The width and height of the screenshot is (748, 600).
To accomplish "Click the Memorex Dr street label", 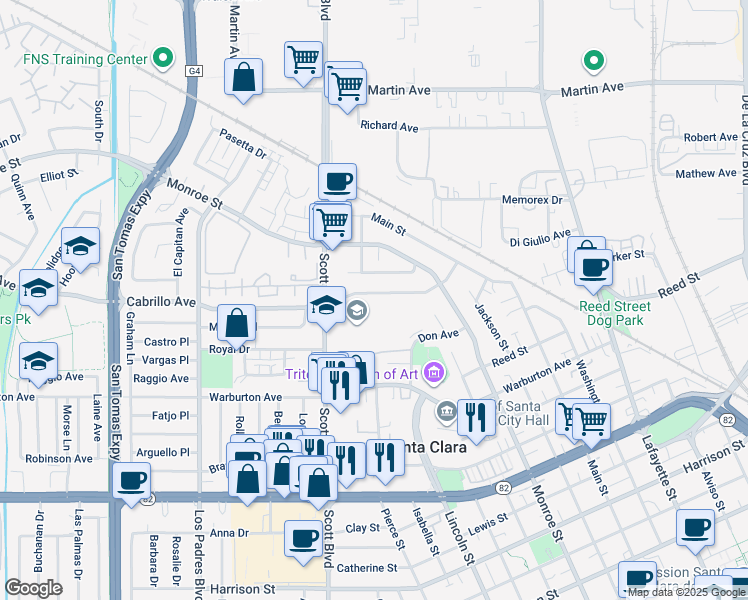I will pyautogui.click(x=532, y=200).
